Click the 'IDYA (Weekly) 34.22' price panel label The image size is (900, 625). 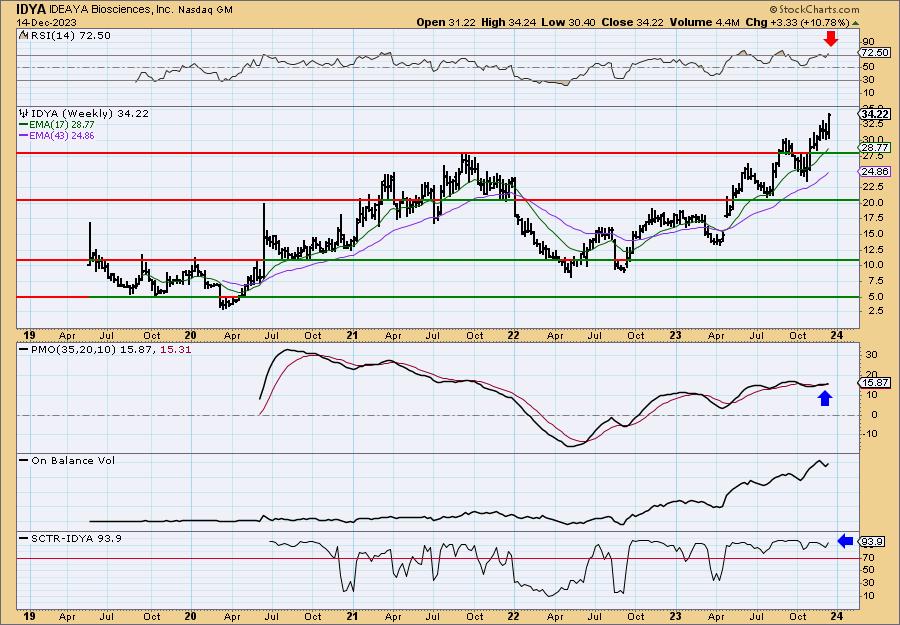[90, 114]
